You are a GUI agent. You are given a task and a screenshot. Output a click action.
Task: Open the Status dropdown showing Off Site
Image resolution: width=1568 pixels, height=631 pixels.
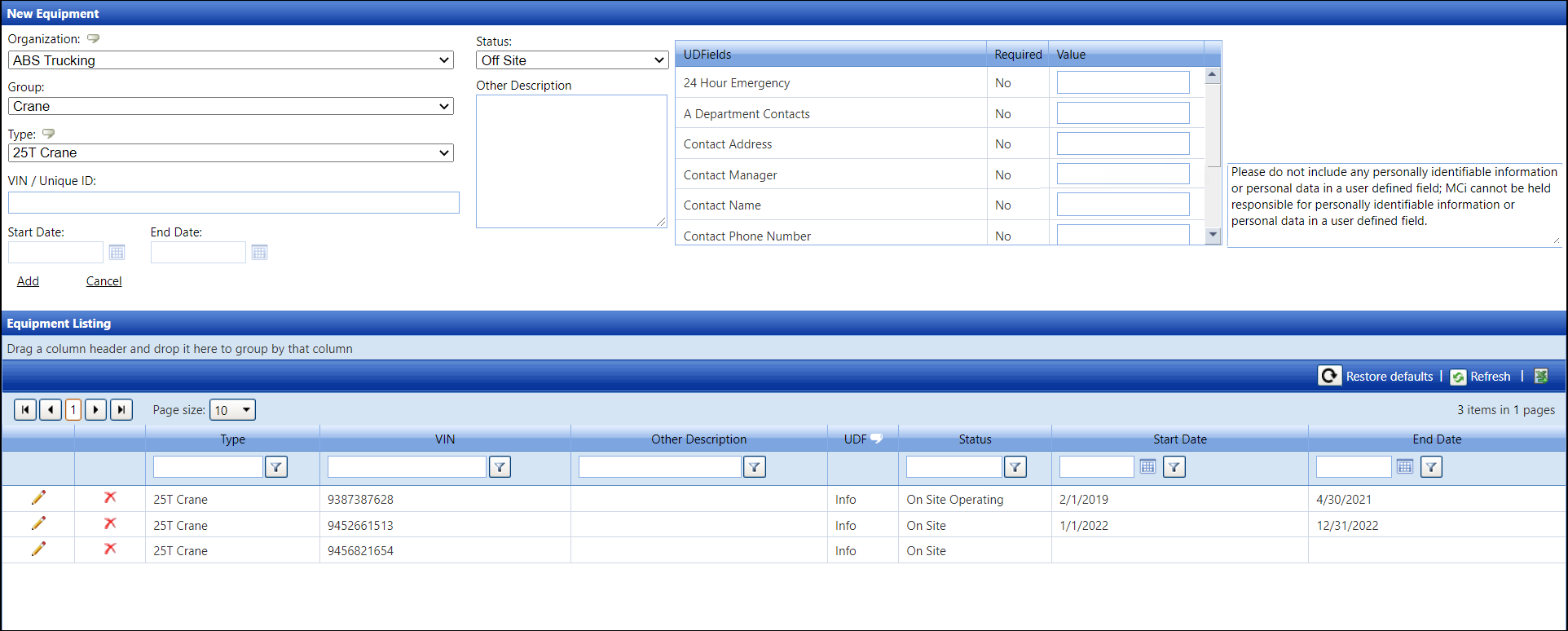tap(572, 60)
